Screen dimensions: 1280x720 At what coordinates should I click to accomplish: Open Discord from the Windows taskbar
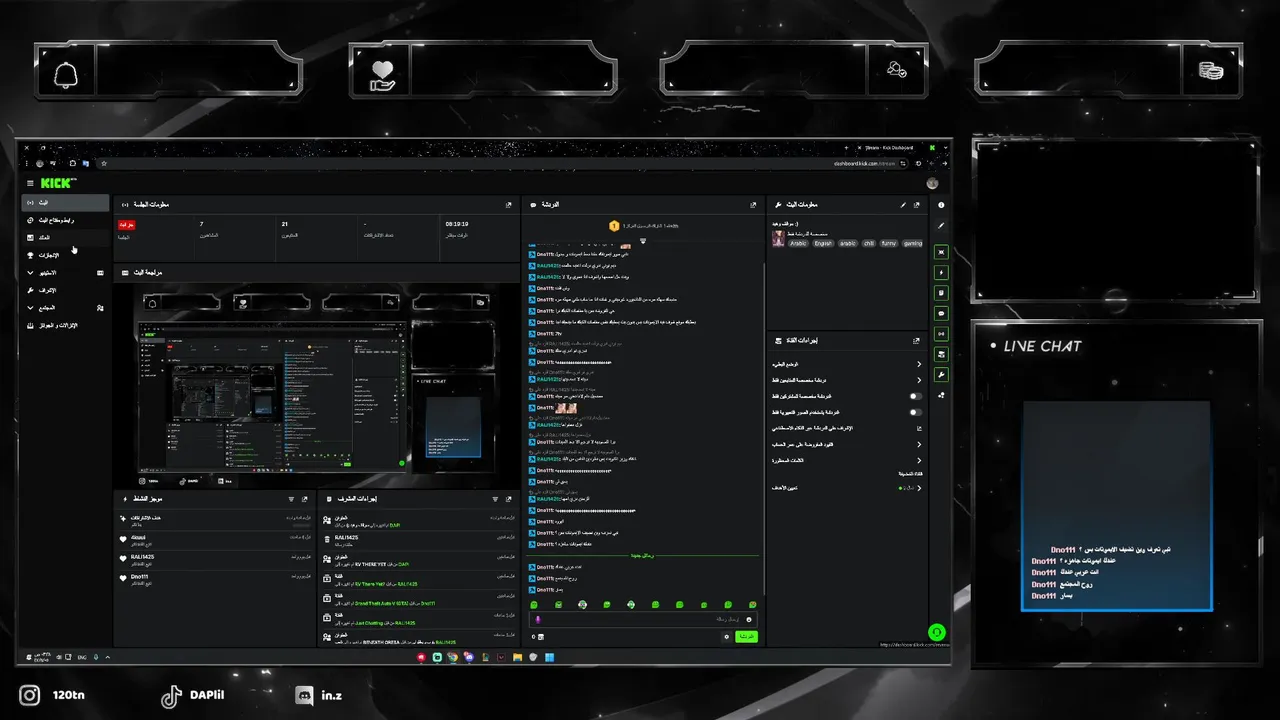tap(469, 657)
